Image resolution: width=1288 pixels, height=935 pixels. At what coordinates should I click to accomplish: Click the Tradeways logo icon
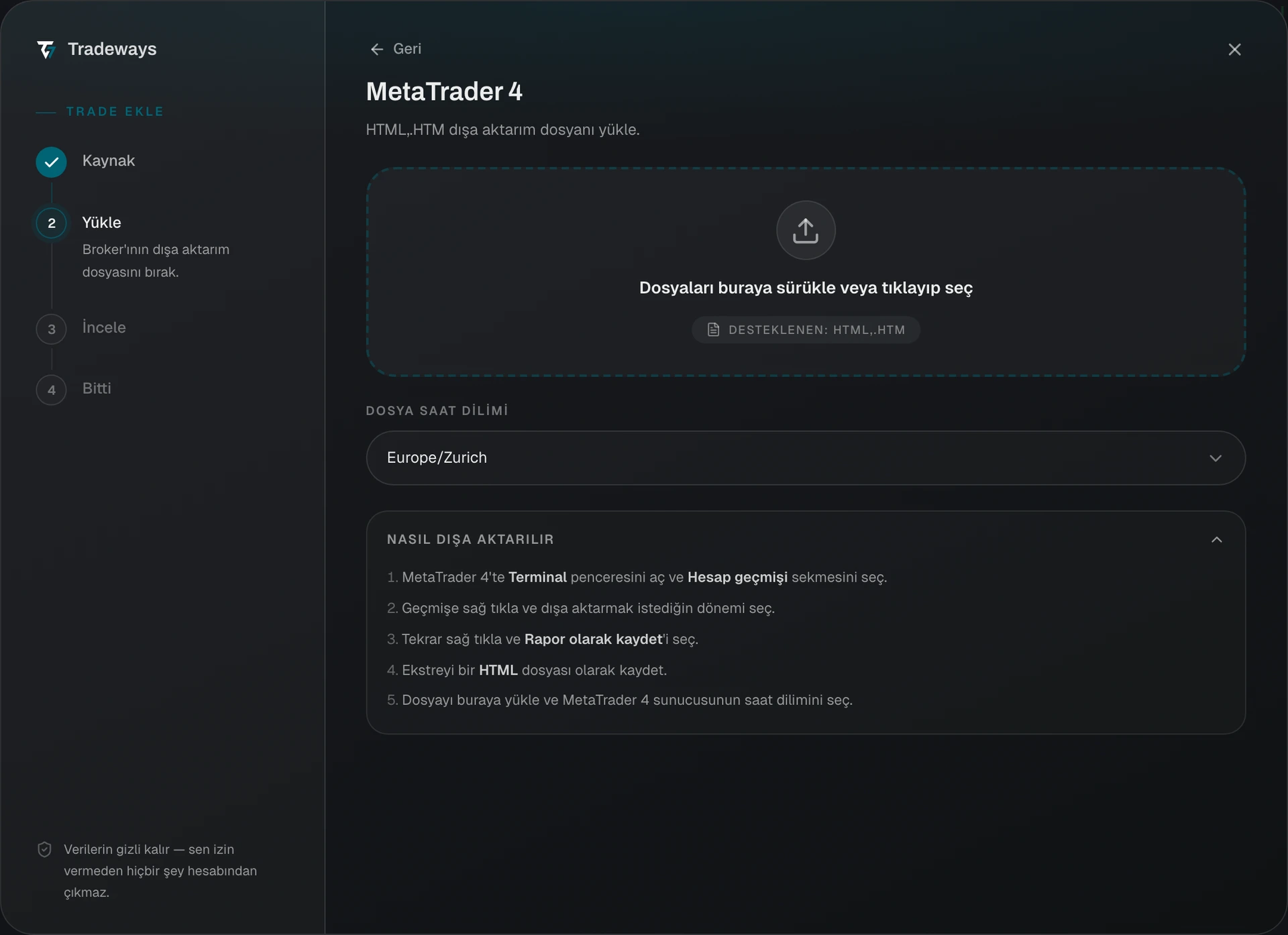click(x=46, y=49)
